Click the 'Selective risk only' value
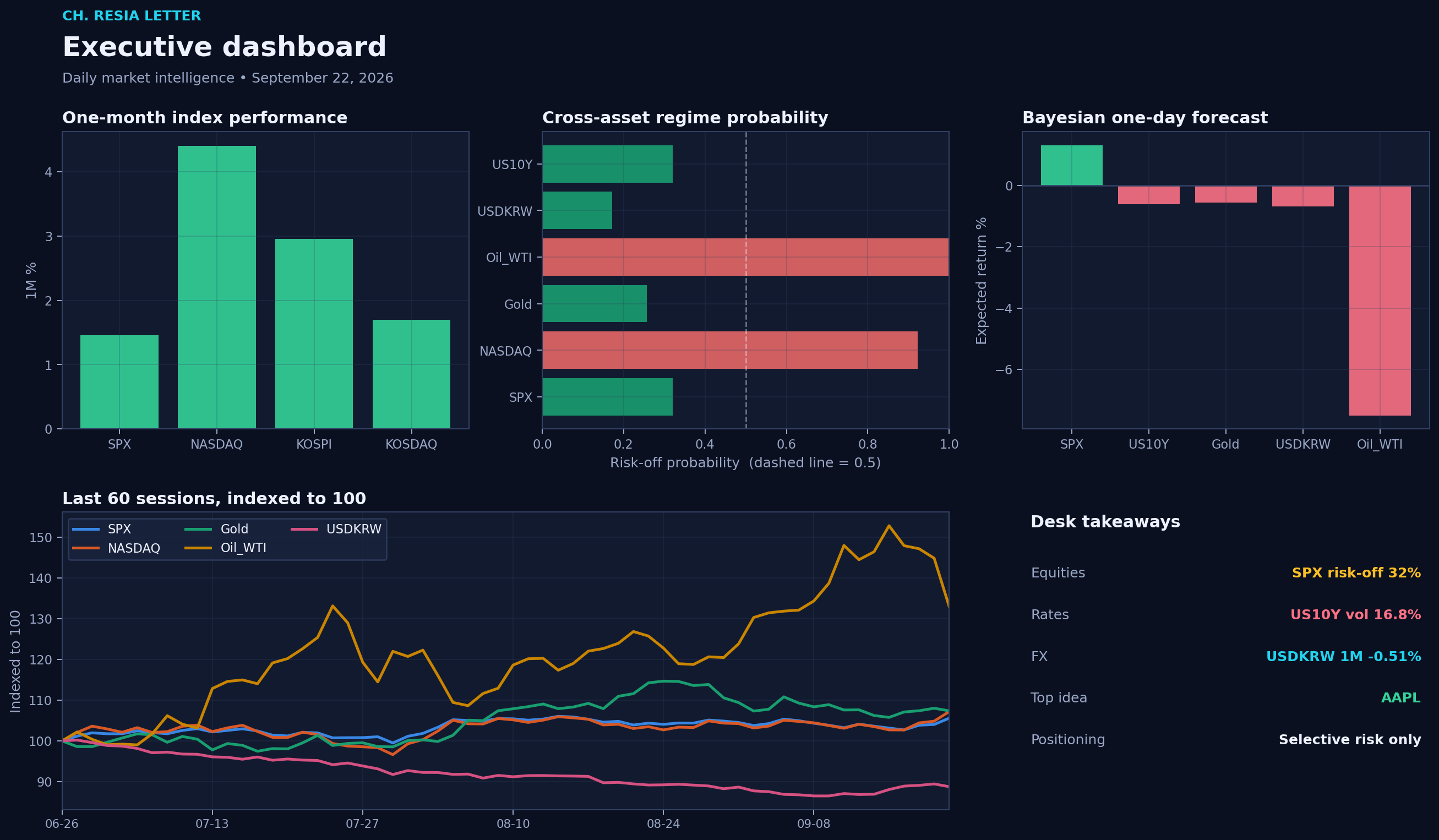The width and height of the screenshot is (1439, 840). click(x=1350, y=739)
